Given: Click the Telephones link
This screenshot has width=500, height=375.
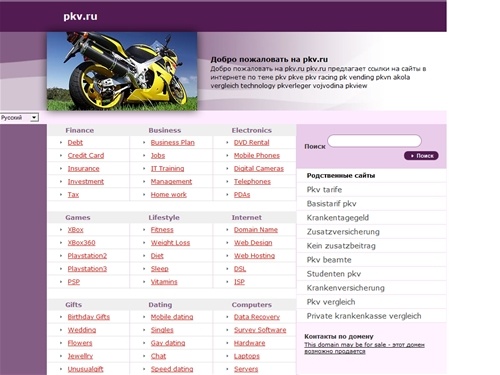Looking at the screenshot, I should coord(252,181).
